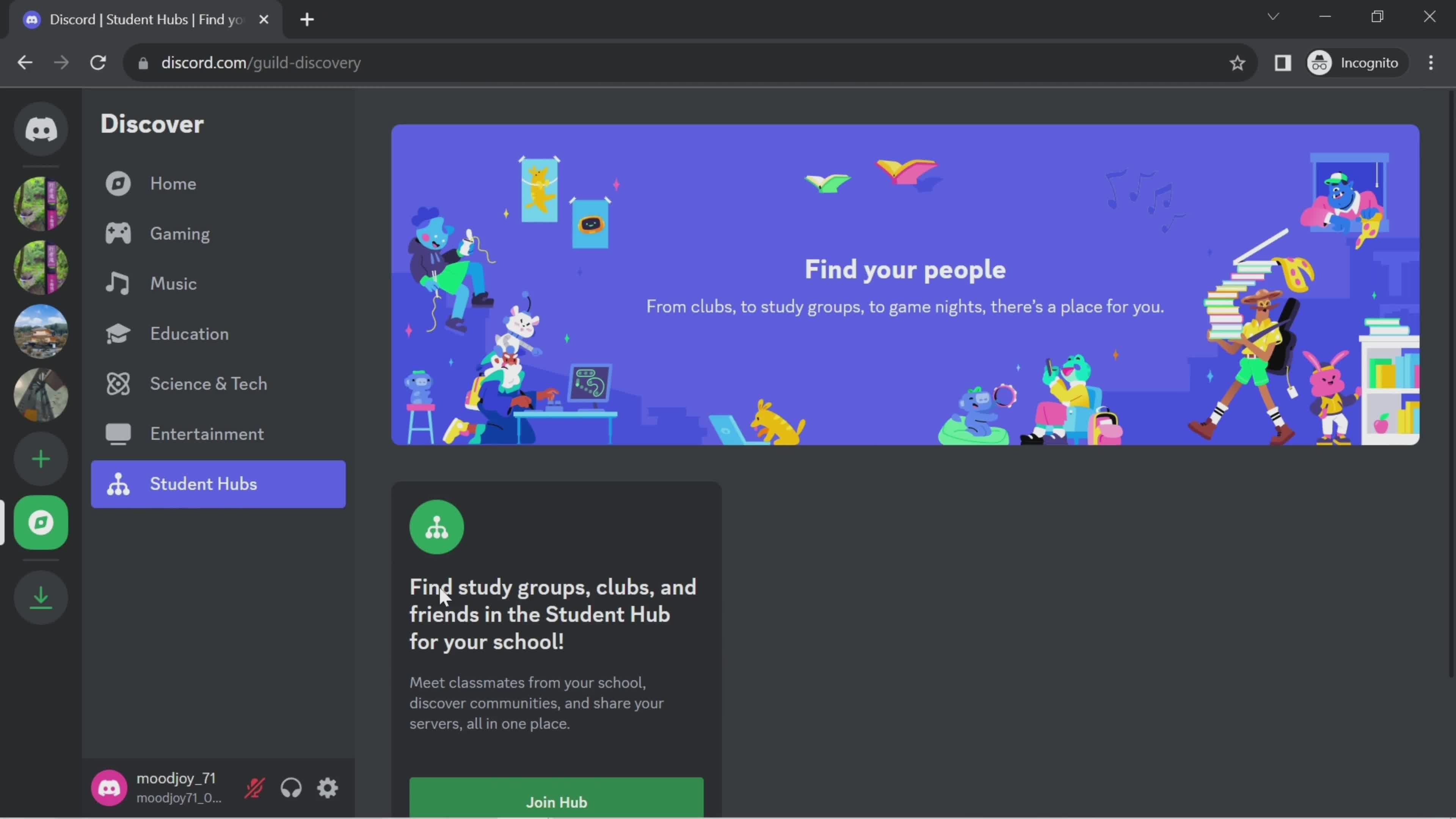Click the Home menu item
This screenshot has width=1456, height=819.
coord(173,184)
